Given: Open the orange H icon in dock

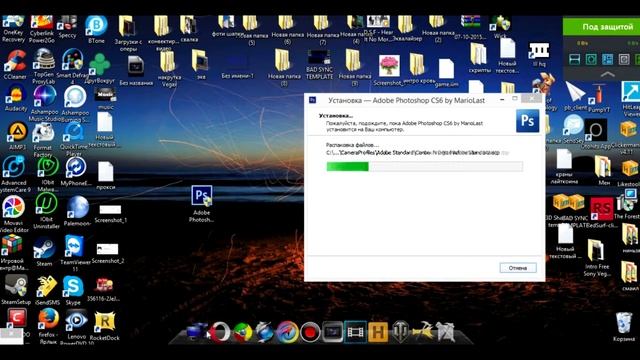Looking at the screenshot, I should point(378,332).
